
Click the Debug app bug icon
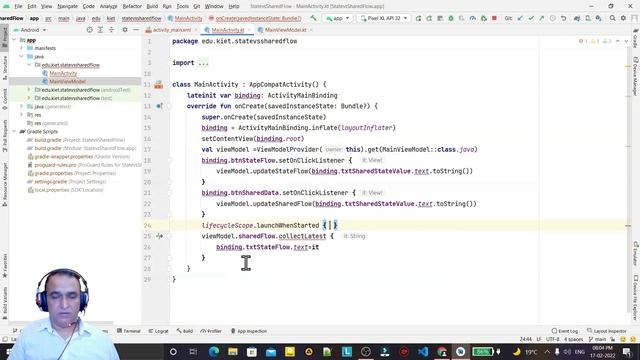(x=451, y=18)
